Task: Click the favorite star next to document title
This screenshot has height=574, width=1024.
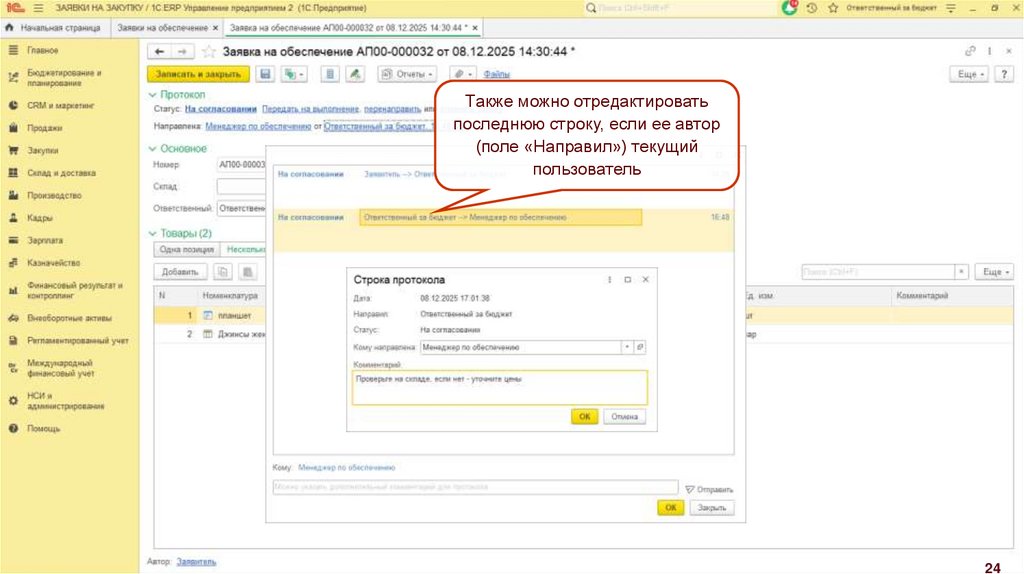Action: pyautogui.click(x=209, y=51)
